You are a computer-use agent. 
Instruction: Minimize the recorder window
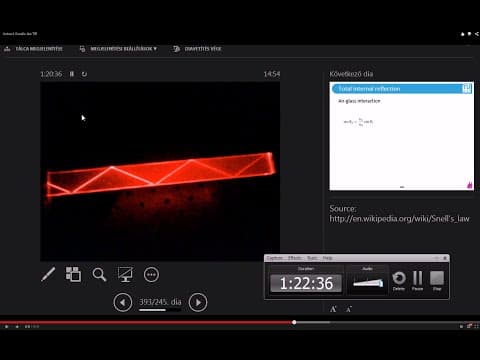click(x=436, y=258)
